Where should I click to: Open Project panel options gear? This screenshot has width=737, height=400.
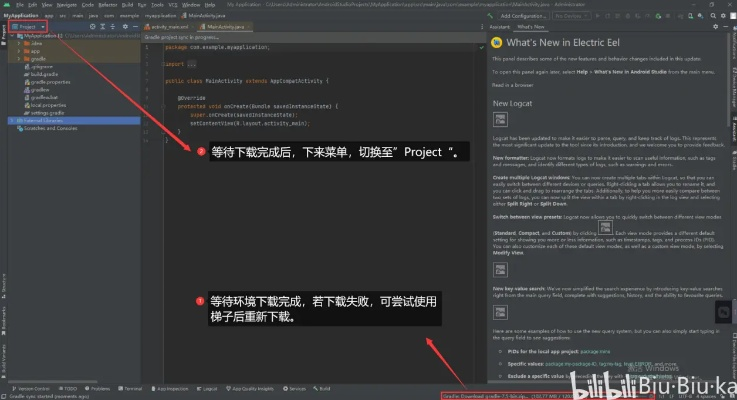pos(125,27)
